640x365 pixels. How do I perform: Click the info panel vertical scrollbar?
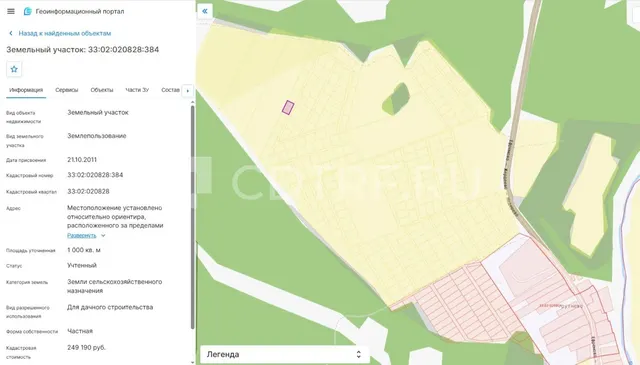click(x=193, y=217)
